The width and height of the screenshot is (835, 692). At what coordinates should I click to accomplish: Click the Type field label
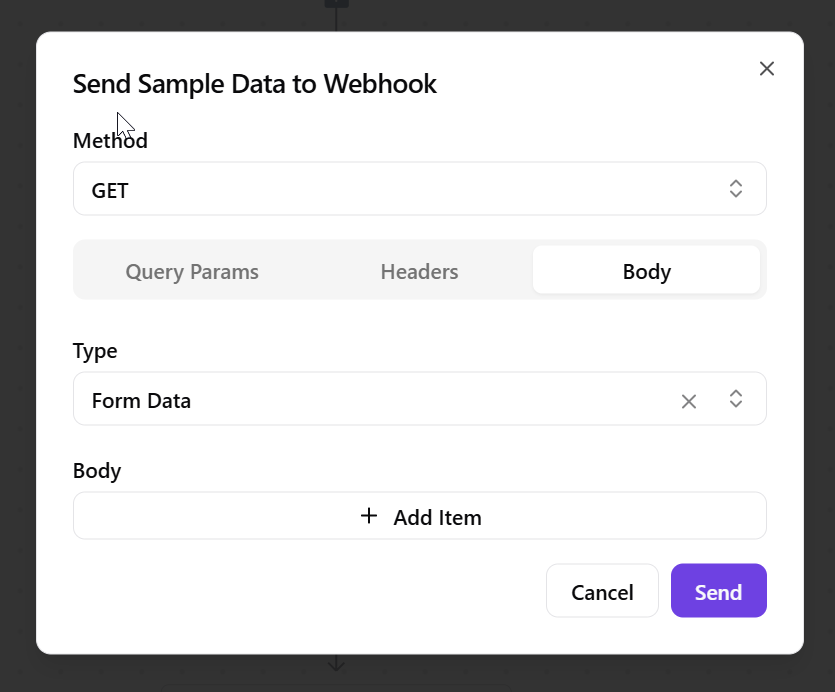95,351
